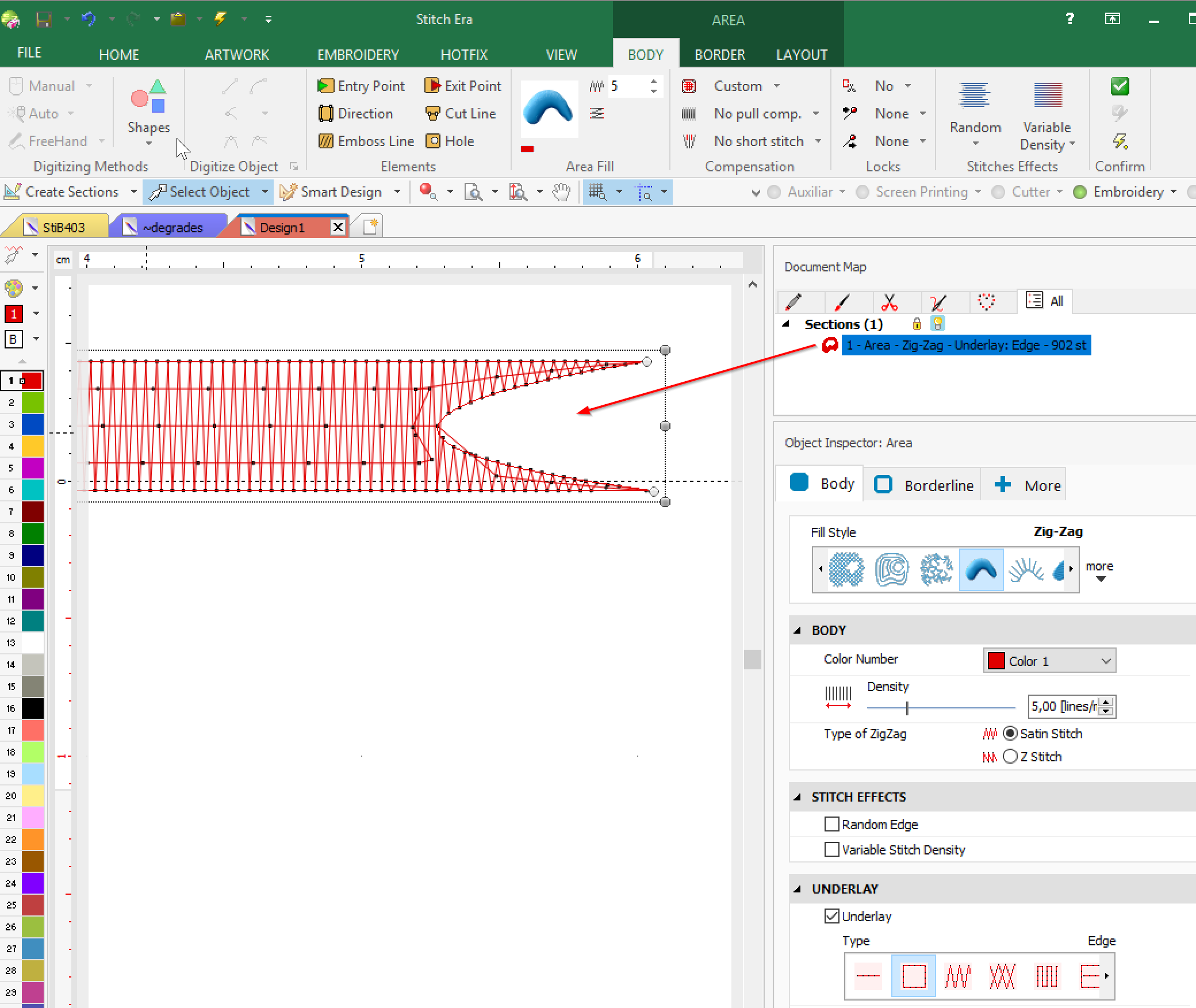Choose the Emboss Line element
Screen dimensions: 1196x1008
(366, 141)
